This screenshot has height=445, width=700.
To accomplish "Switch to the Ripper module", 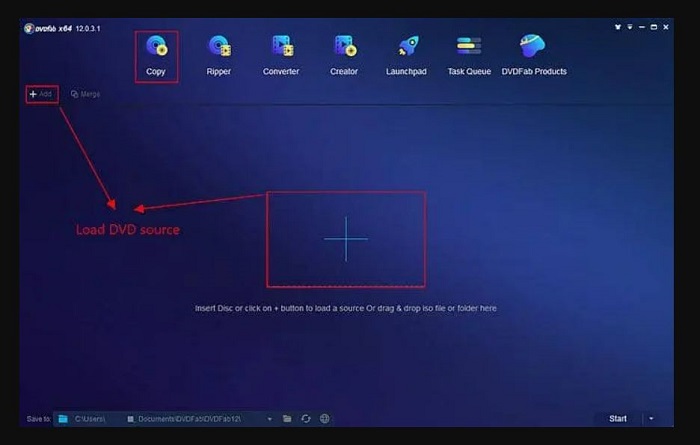I will pyautogui.click(x=219, y=56).
